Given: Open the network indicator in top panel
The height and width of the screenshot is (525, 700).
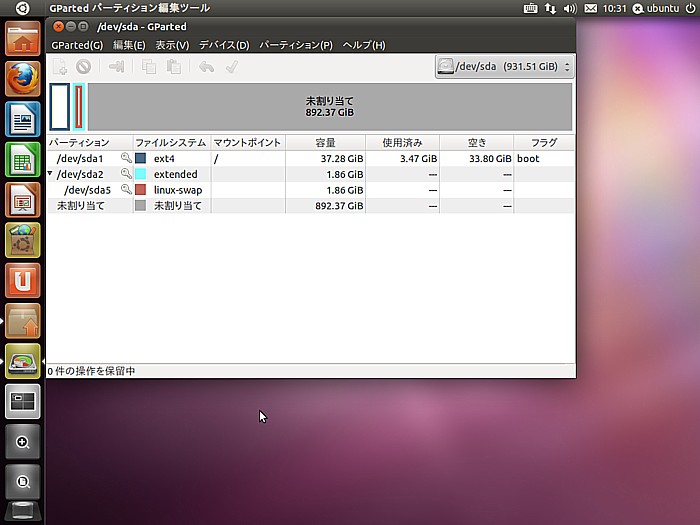Looking at the screenshot, I should (x=550, y=8).
